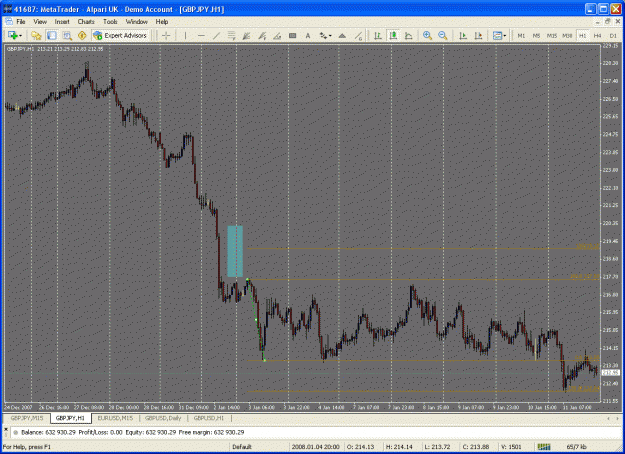Image resolution: width=625 pixels, height=454 pixels.
Task: Select the Gann Line tool
Action: click(358, 35)
